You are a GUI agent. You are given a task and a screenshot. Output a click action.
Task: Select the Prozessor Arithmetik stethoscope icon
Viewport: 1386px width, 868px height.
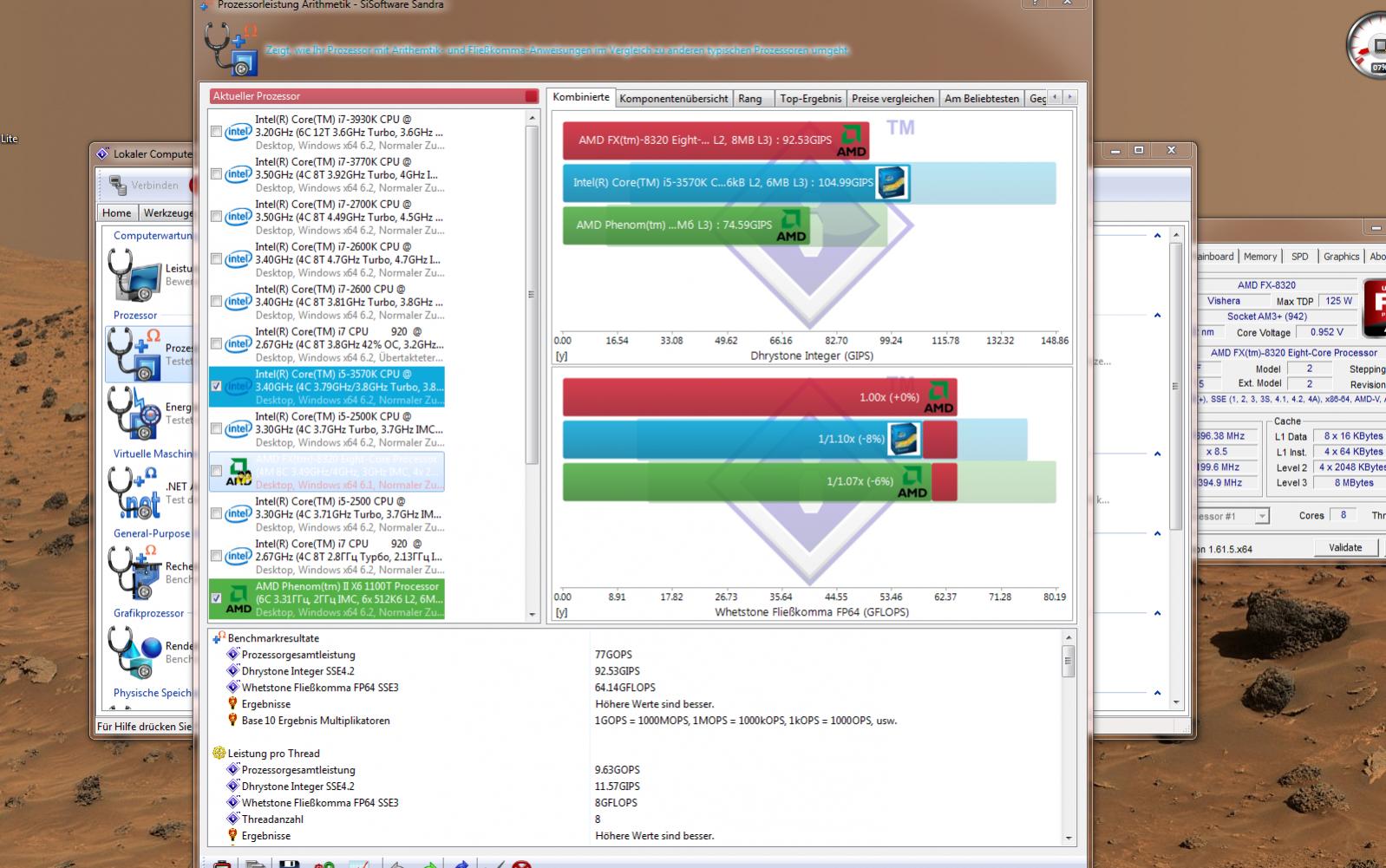pyautogui.click(x=133, y=354)
